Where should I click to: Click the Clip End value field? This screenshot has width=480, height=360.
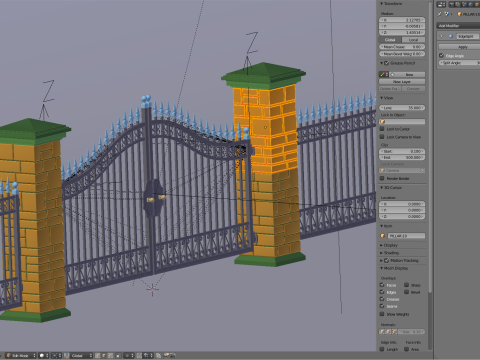[402, 157]
